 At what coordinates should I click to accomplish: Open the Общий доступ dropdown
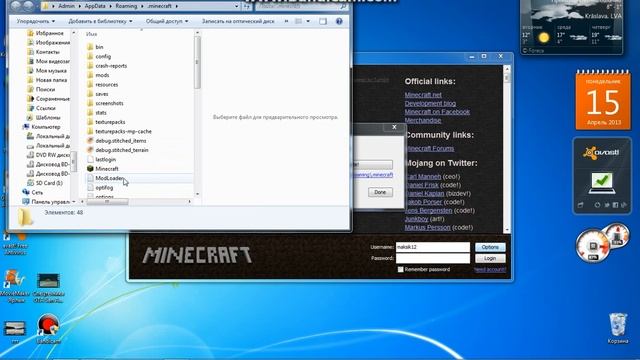tap(167, 21)
